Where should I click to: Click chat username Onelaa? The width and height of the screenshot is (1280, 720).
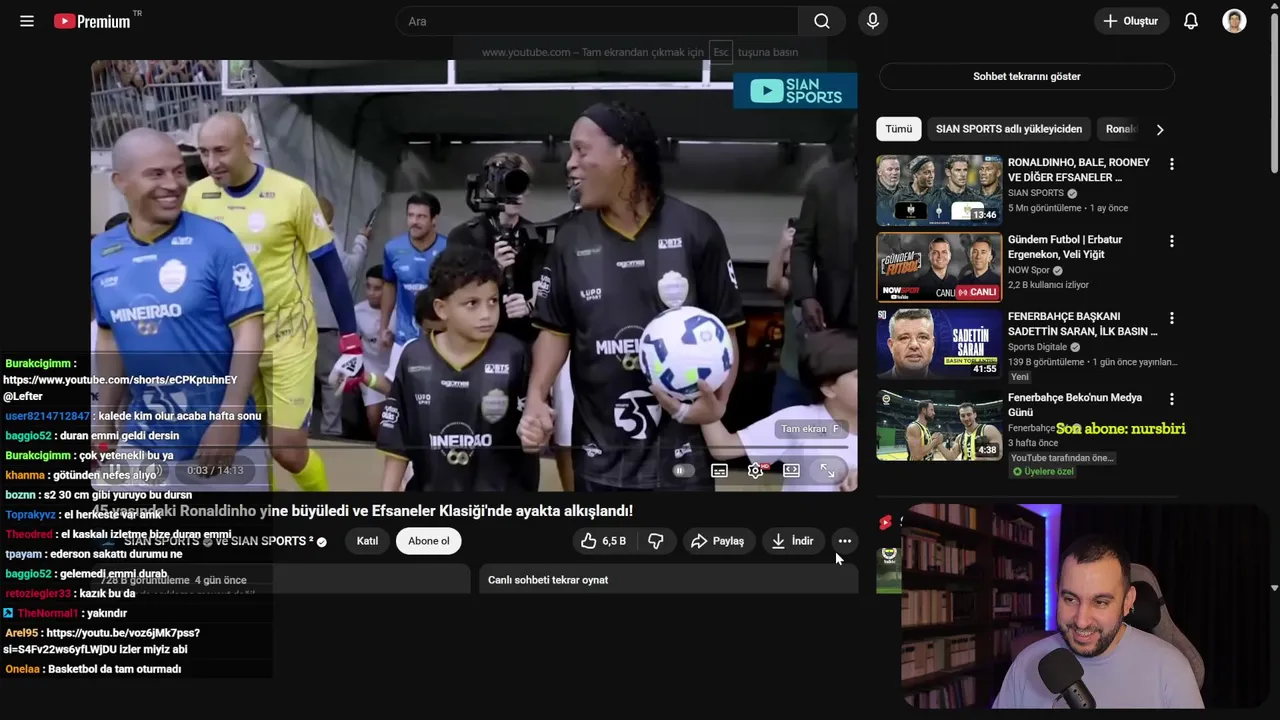[x=22, y=669]
